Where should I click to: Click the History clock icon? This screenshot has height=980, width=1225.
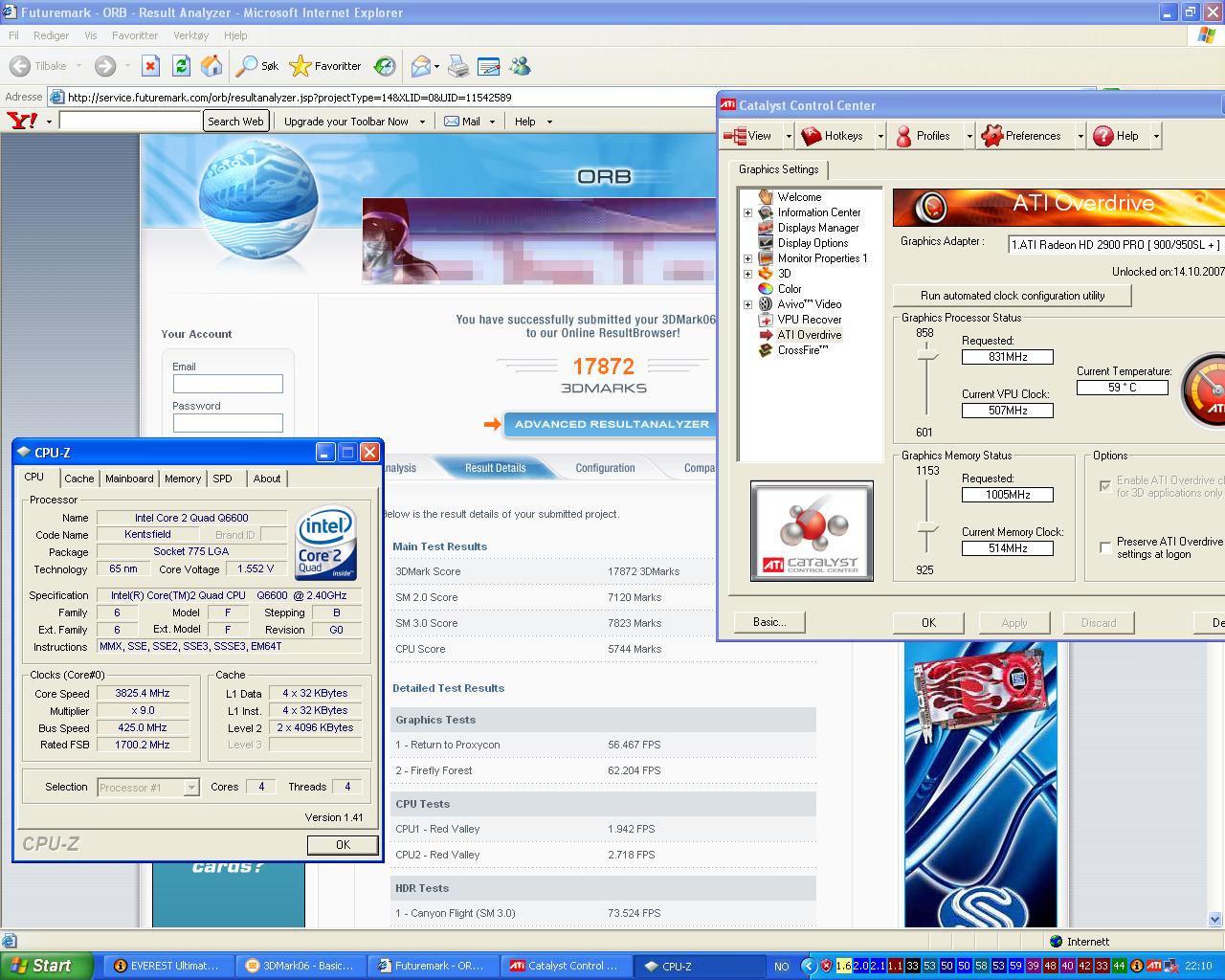(x=385, y=66)
